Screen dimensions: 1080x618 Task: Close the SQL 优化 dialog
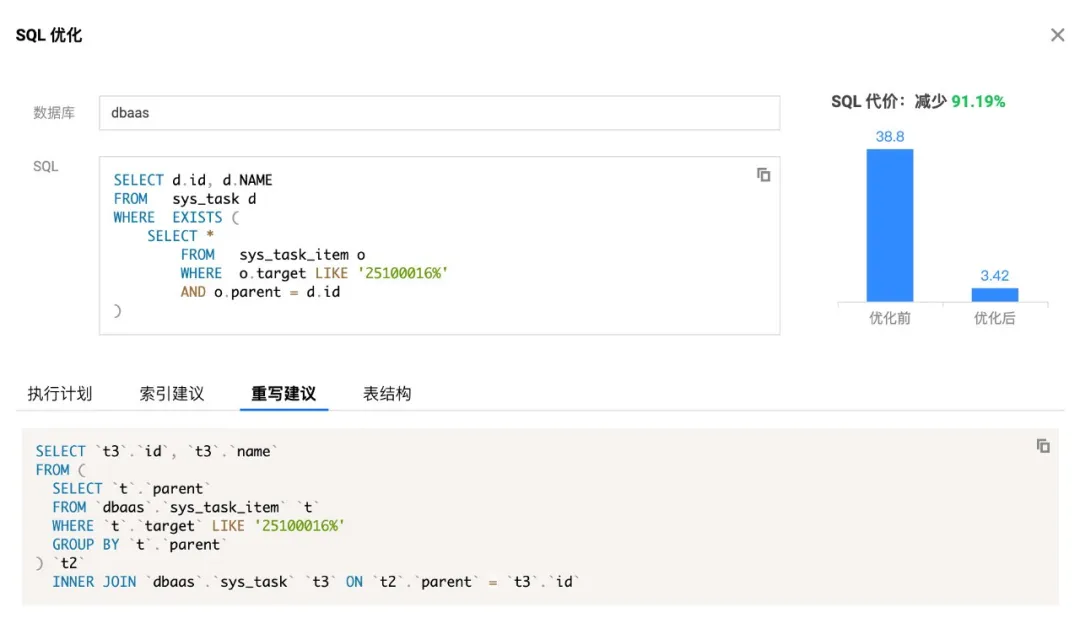pos(1057,35)
